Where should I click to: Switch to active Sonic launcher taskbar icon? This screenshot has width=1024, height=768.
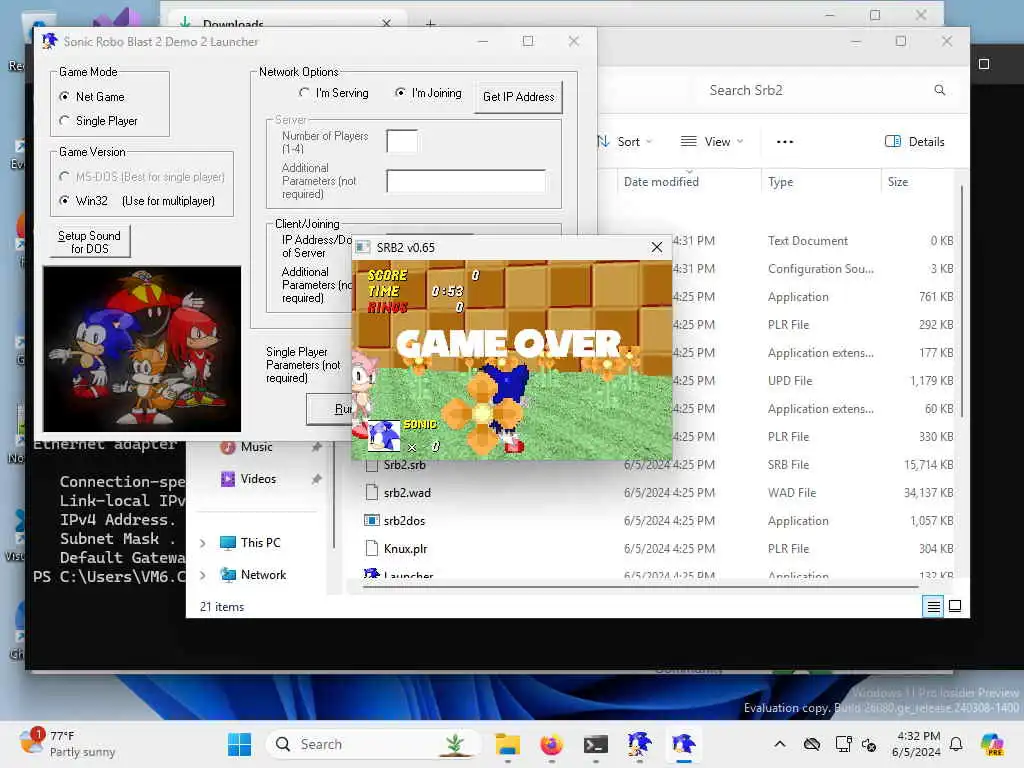683,744
